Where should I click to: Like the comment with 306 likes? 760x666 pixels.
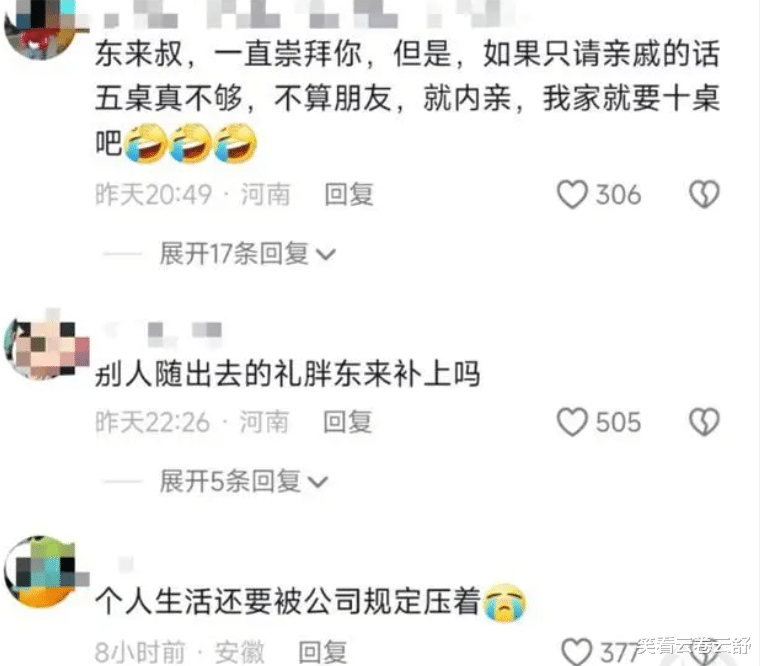(x=572, y=194)
